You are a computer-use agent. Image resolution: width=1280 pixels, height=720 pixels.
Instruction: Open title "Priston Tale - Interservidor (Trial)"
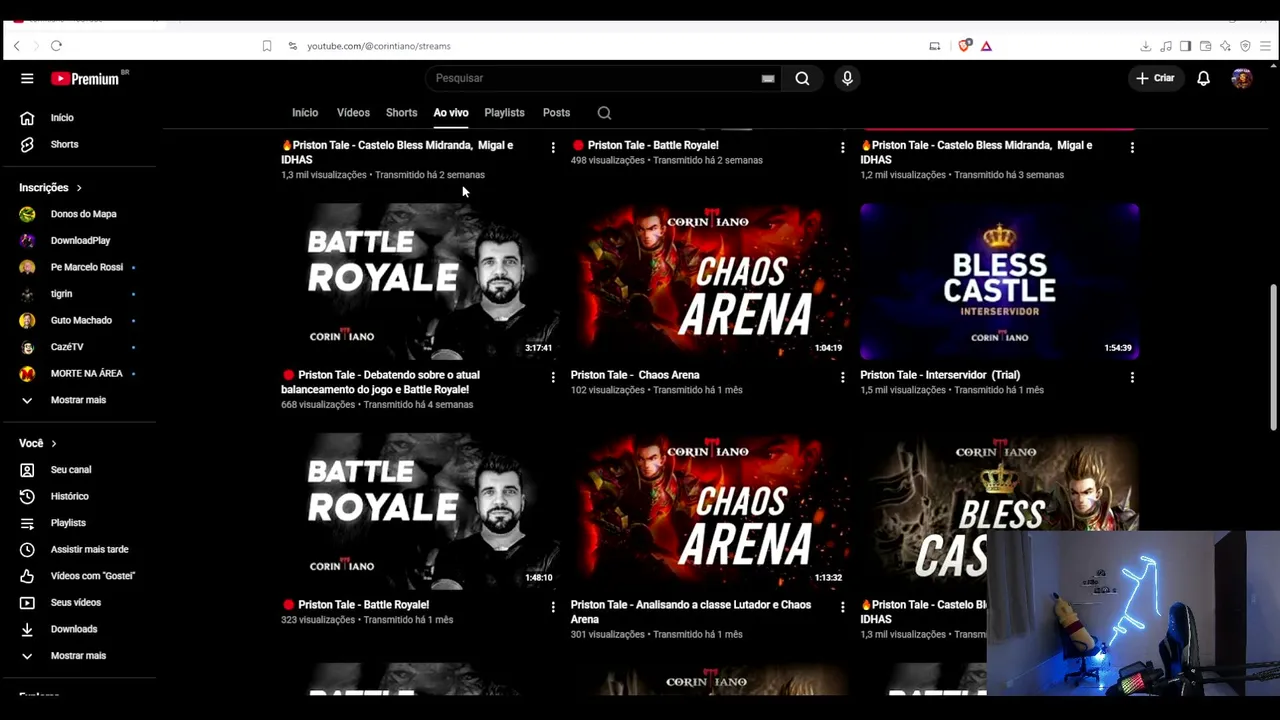point(940,375)
